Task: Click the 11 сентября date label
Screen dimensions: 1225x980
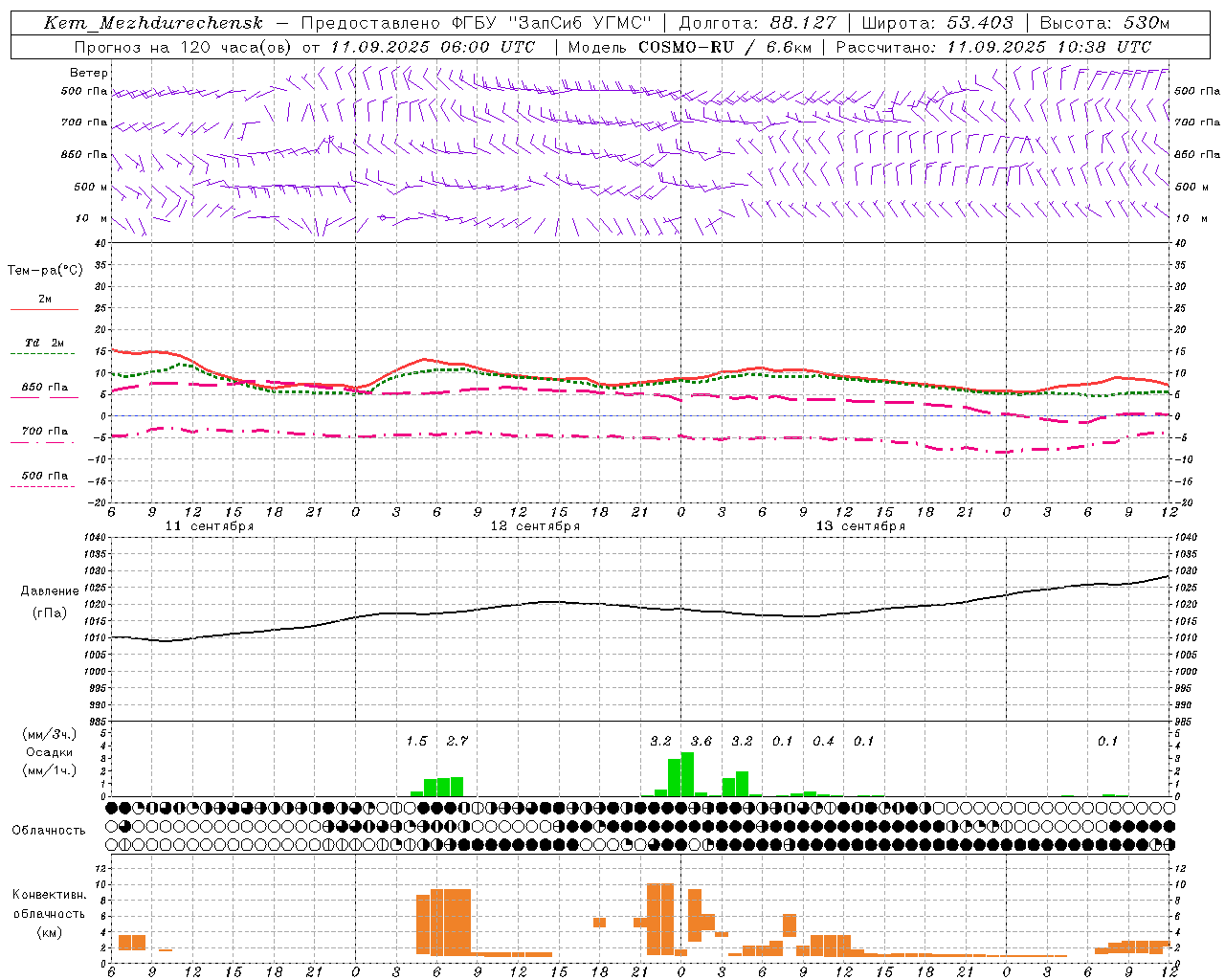Action: (210, 526)
